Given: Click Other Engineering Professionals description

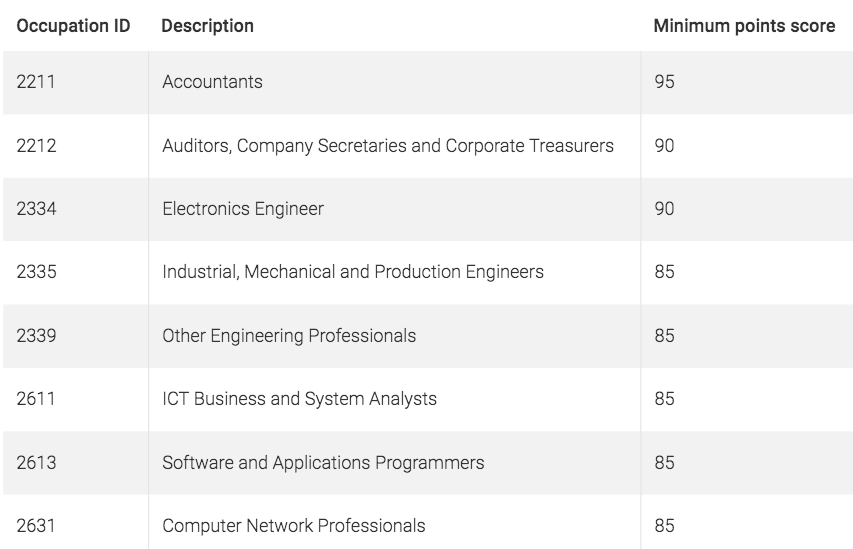Looking at the screenshot, I should [289, 336].
